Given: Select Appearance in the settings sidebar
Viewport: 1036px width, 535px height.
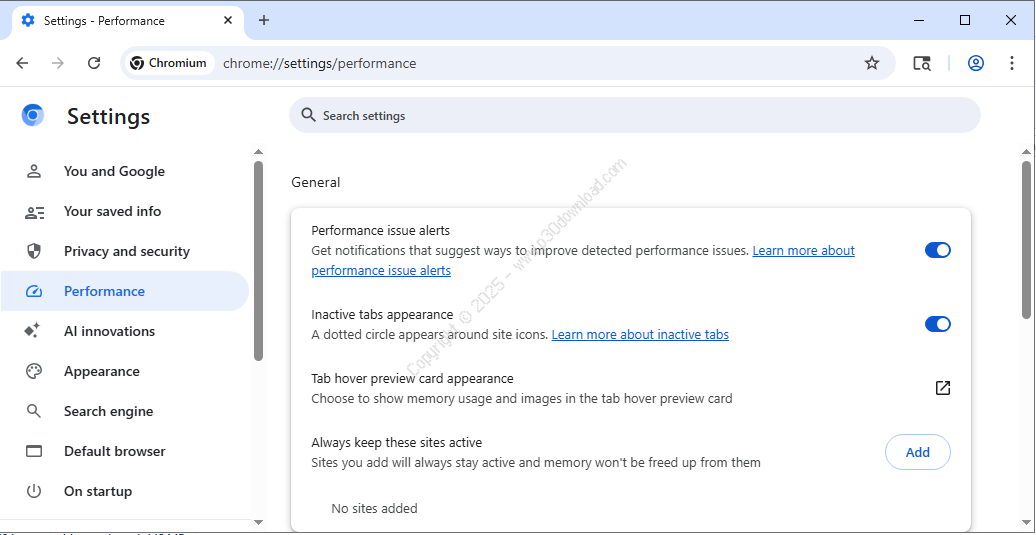Looking at the screenshot, I should pyautogui.click(x=101, y=371).
